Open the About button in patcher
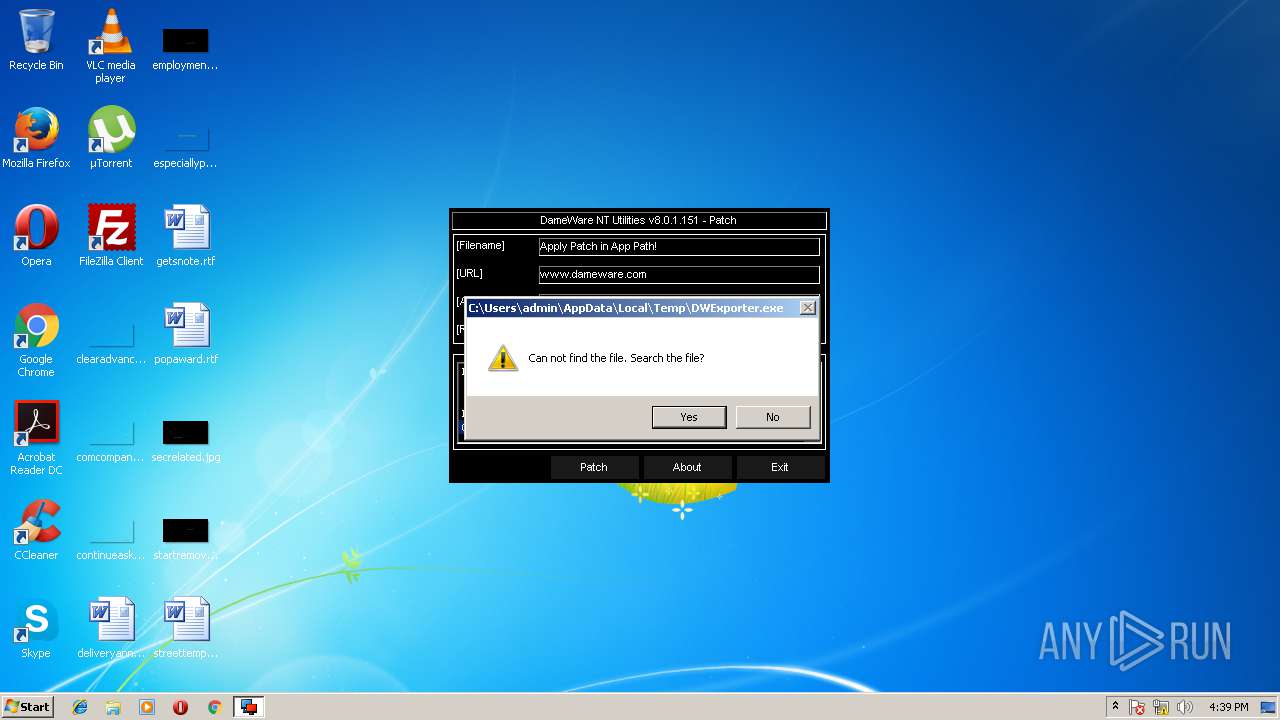1280x720 pixels. pos(687,467)
